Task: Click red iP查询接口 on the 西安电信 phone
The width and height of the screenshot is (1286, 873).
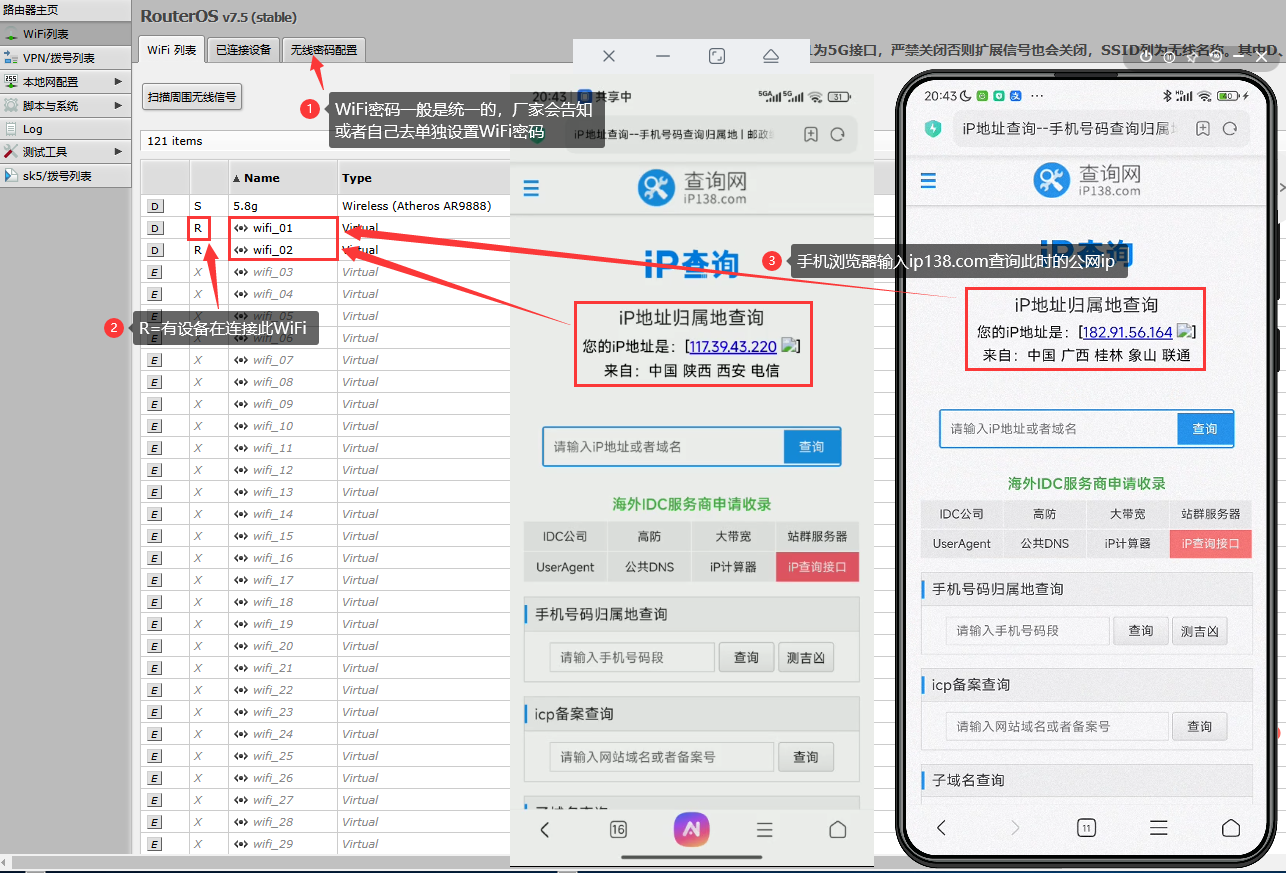Action: [x=817, y=567]
